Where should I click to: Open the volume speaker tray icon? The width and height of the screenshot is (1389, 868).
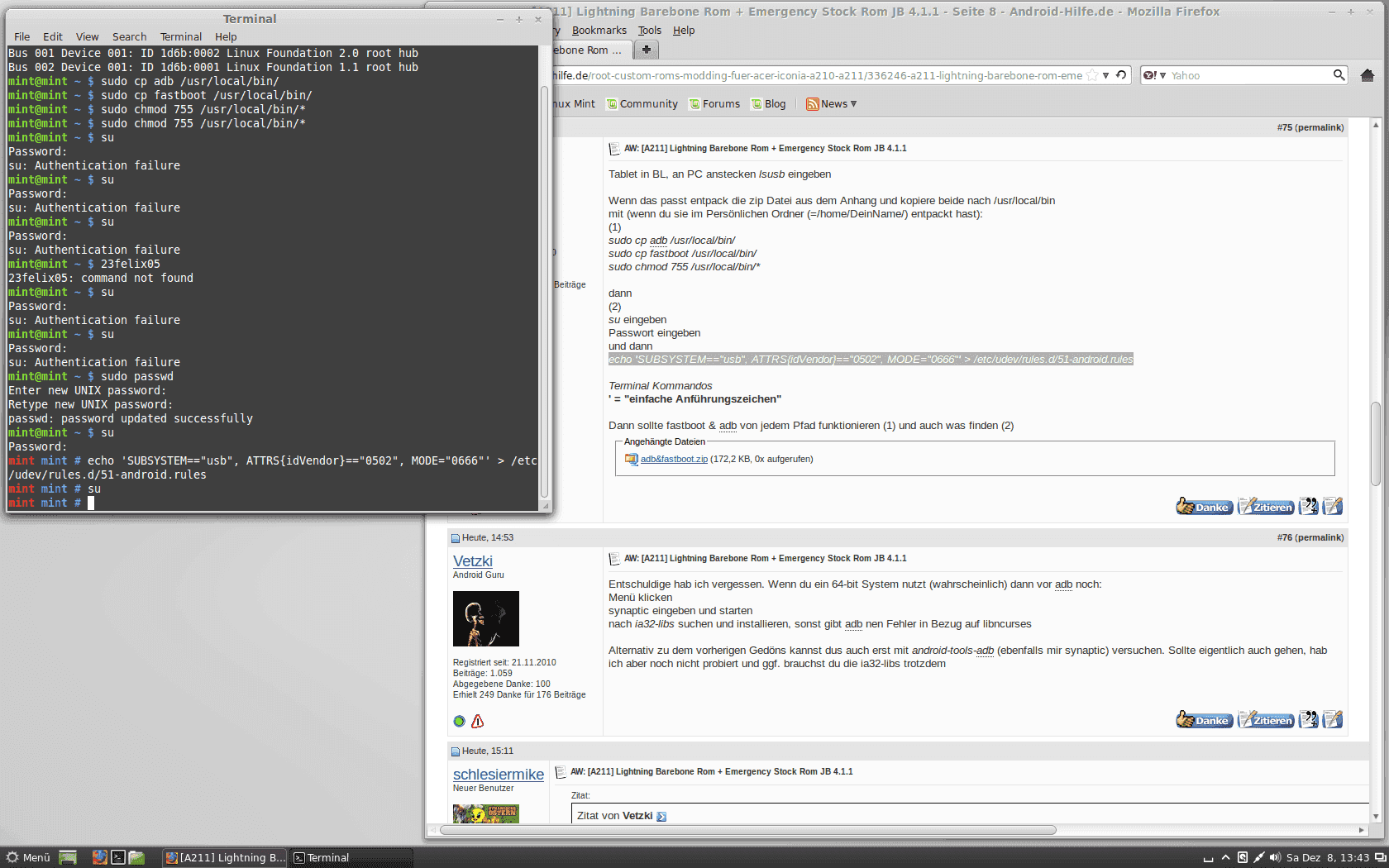point(1274,857)
